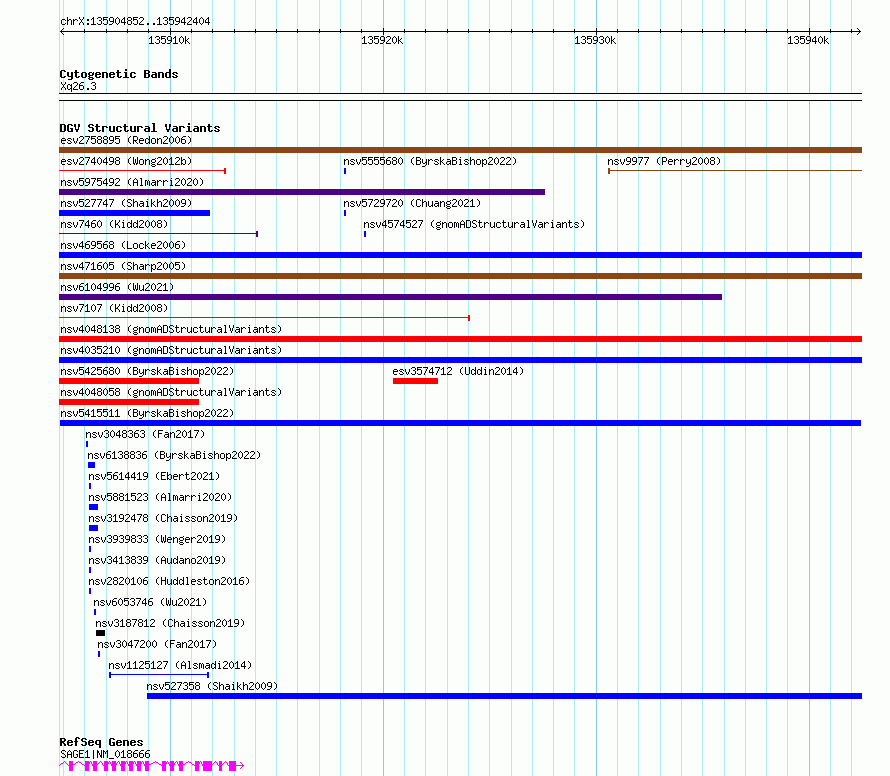
Task: Click the 135910k ruler position
Action: pos(169,40)
